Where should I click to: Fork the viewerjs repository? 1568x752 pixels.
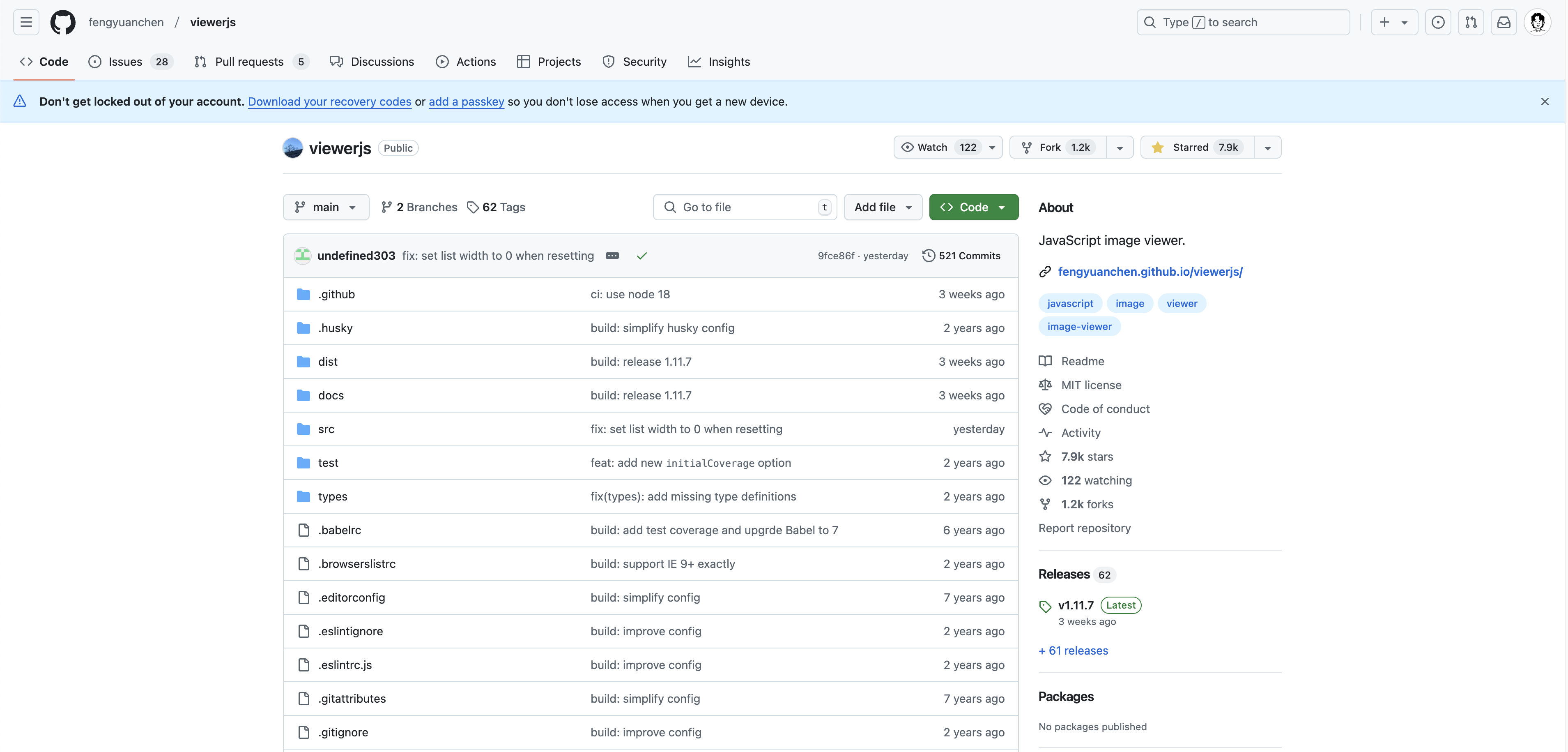pyautogui.click(x=1057, y=148)
